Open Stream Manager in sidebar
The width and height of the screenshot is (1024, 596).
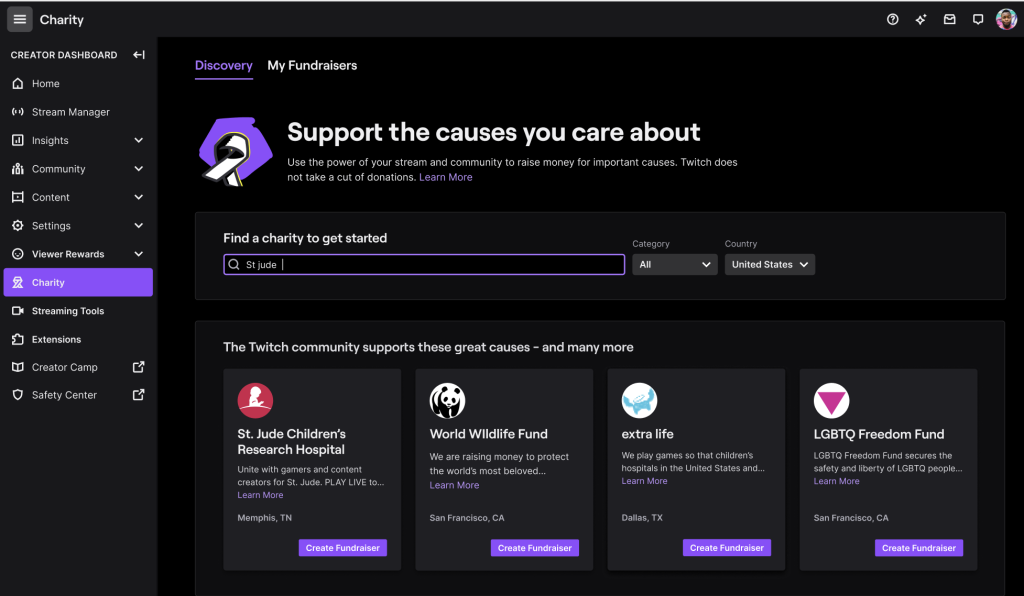point(78,112)
